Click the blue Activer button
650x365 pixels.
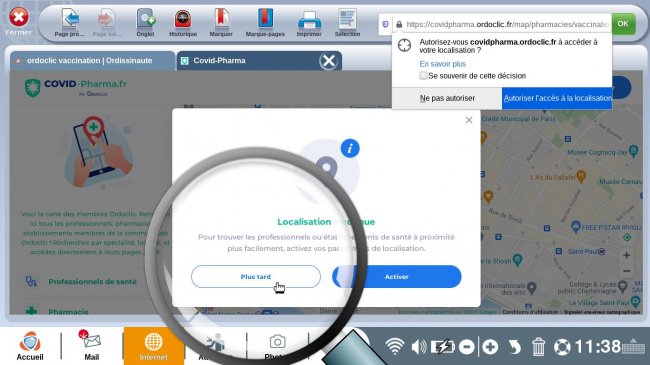tap(396, 277)
